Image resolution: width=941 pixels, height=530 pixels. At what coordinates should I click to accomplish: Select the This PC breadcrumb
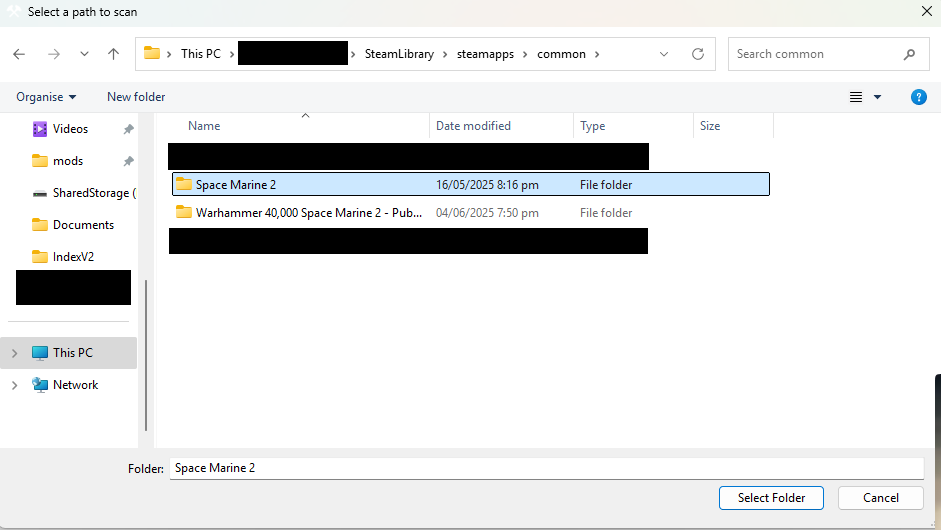coord(201,53)
